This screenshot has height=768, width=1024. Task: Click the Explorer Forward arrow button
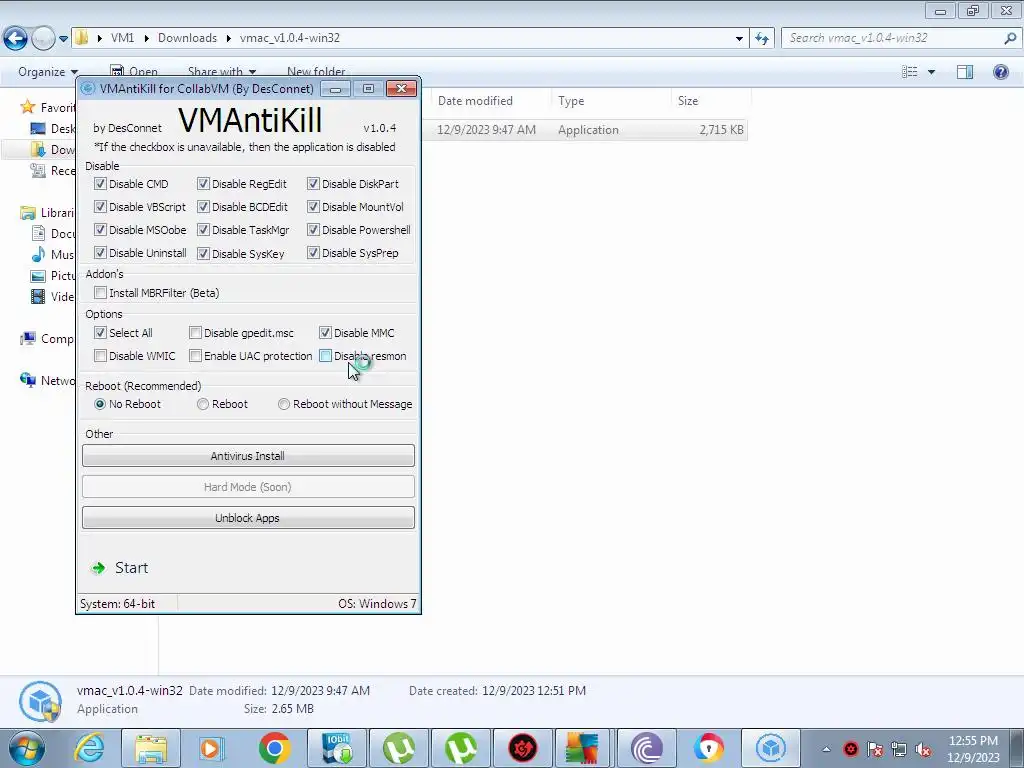tap(43, 39)
